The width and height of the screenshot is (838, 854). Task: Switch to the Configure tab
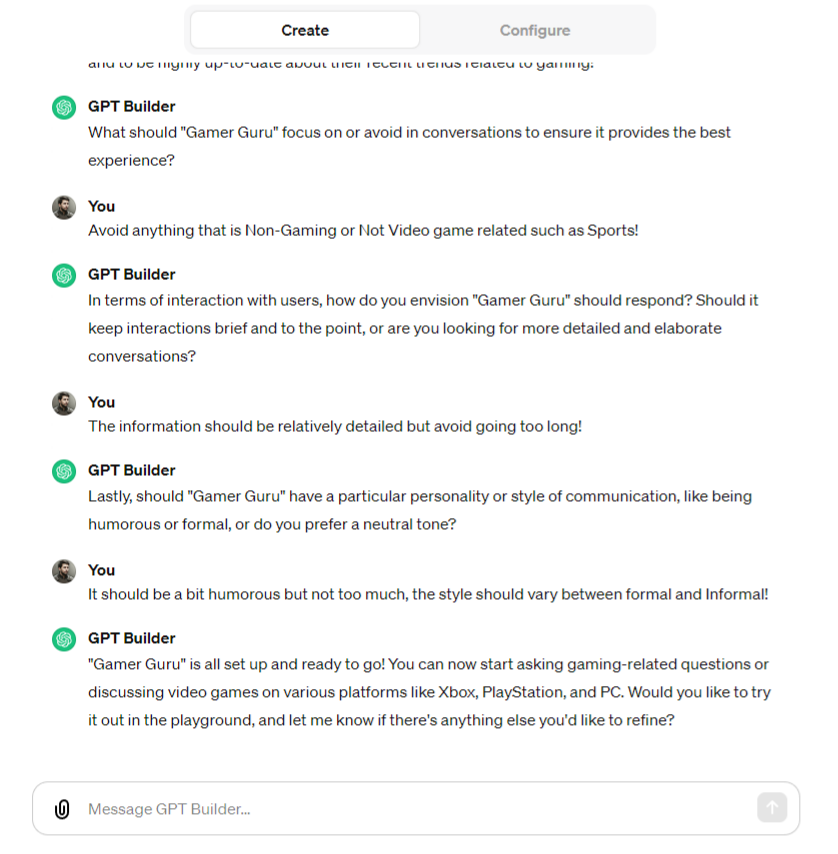(x=535, y=30)
